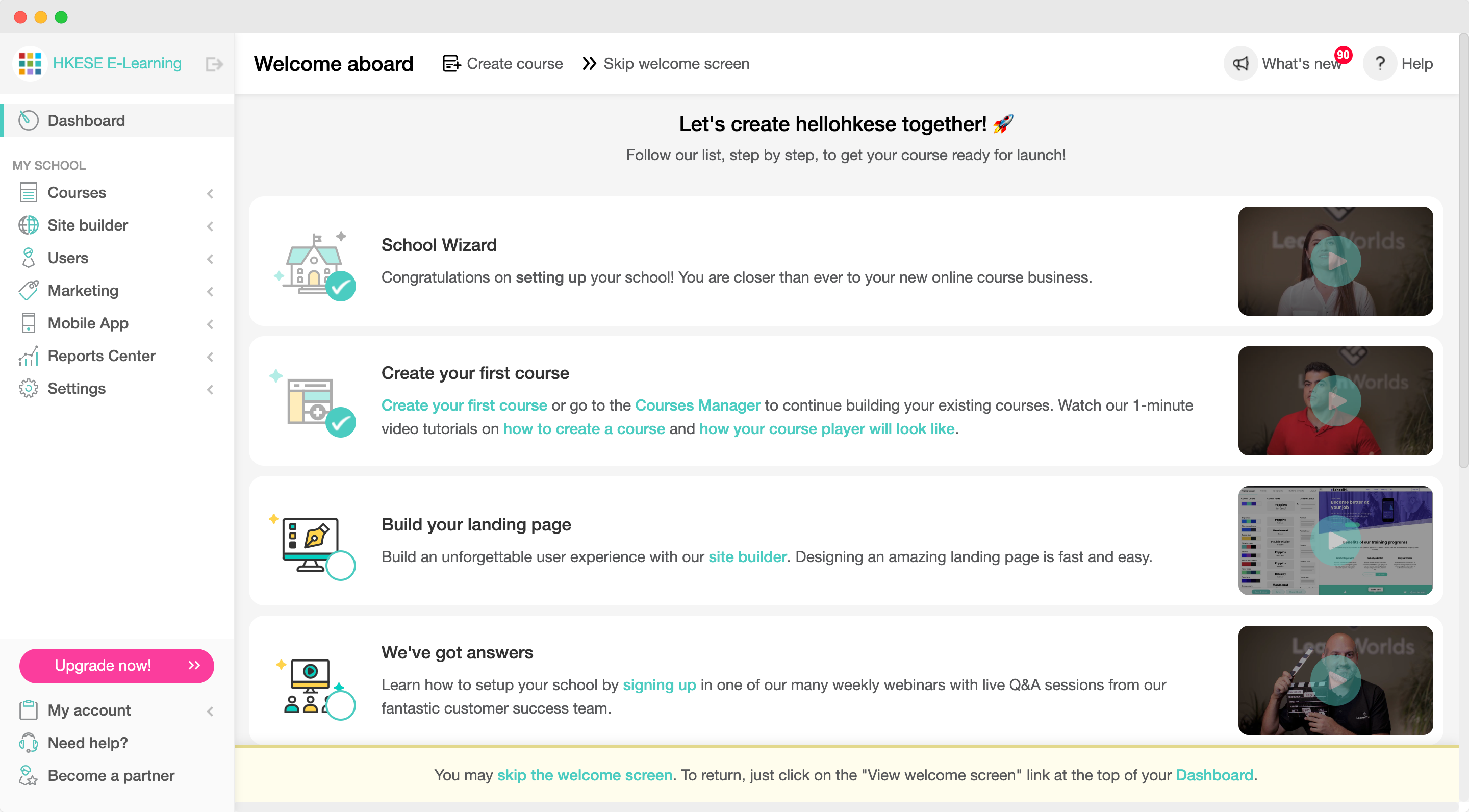Click the vertical page scrollbar
Viewport: 1469px width, 812px height.
tap(1463, 251)
